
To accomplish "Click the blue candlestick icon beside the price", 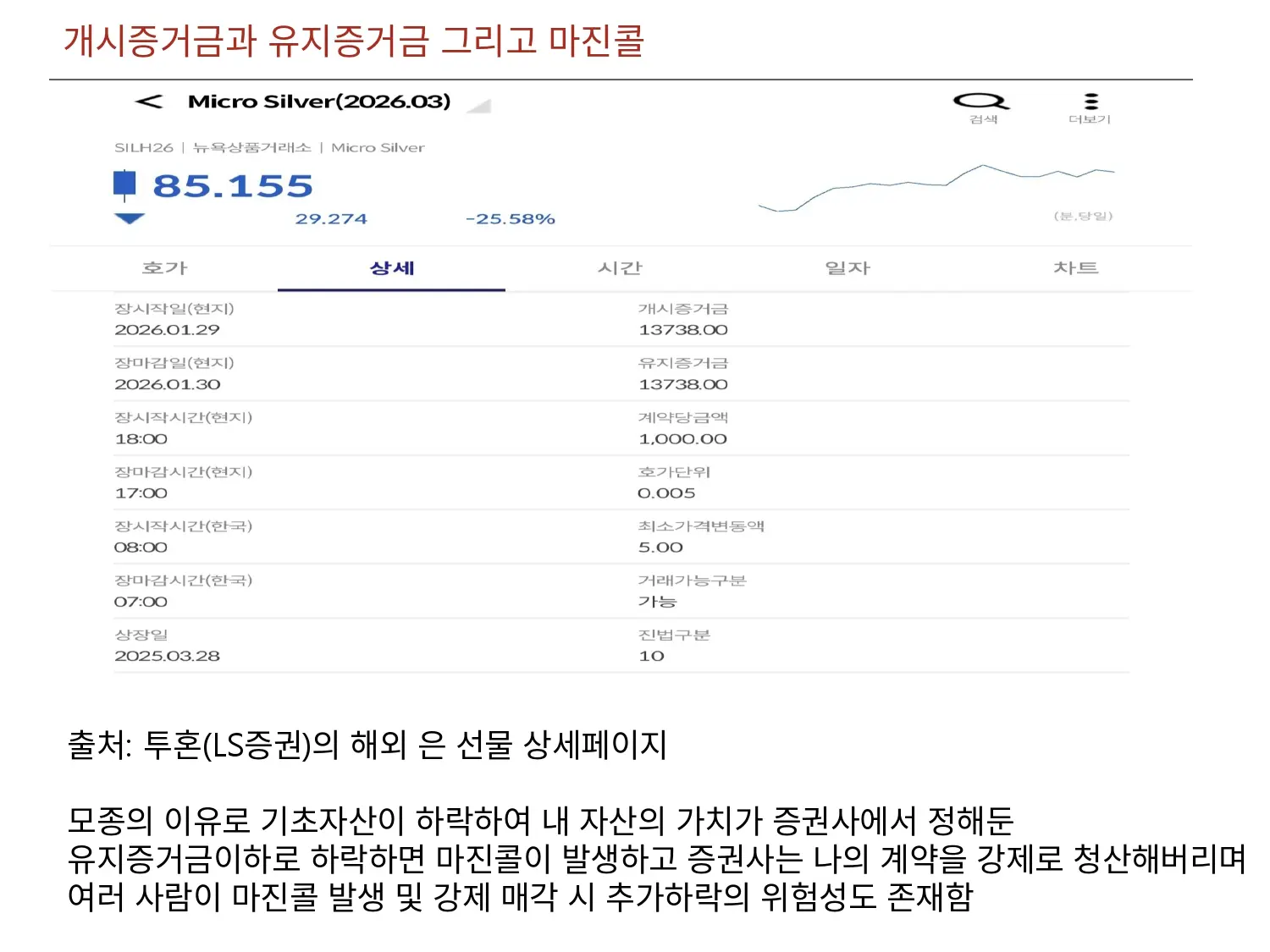I will [x=124, y=185].
